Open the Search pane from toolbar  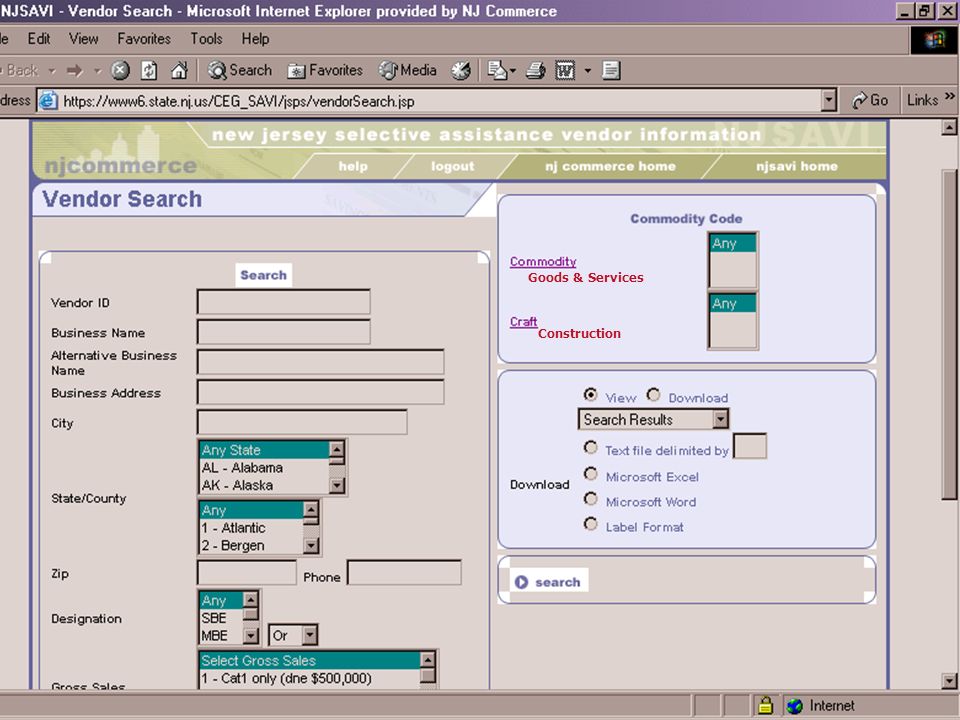[239, 71]
